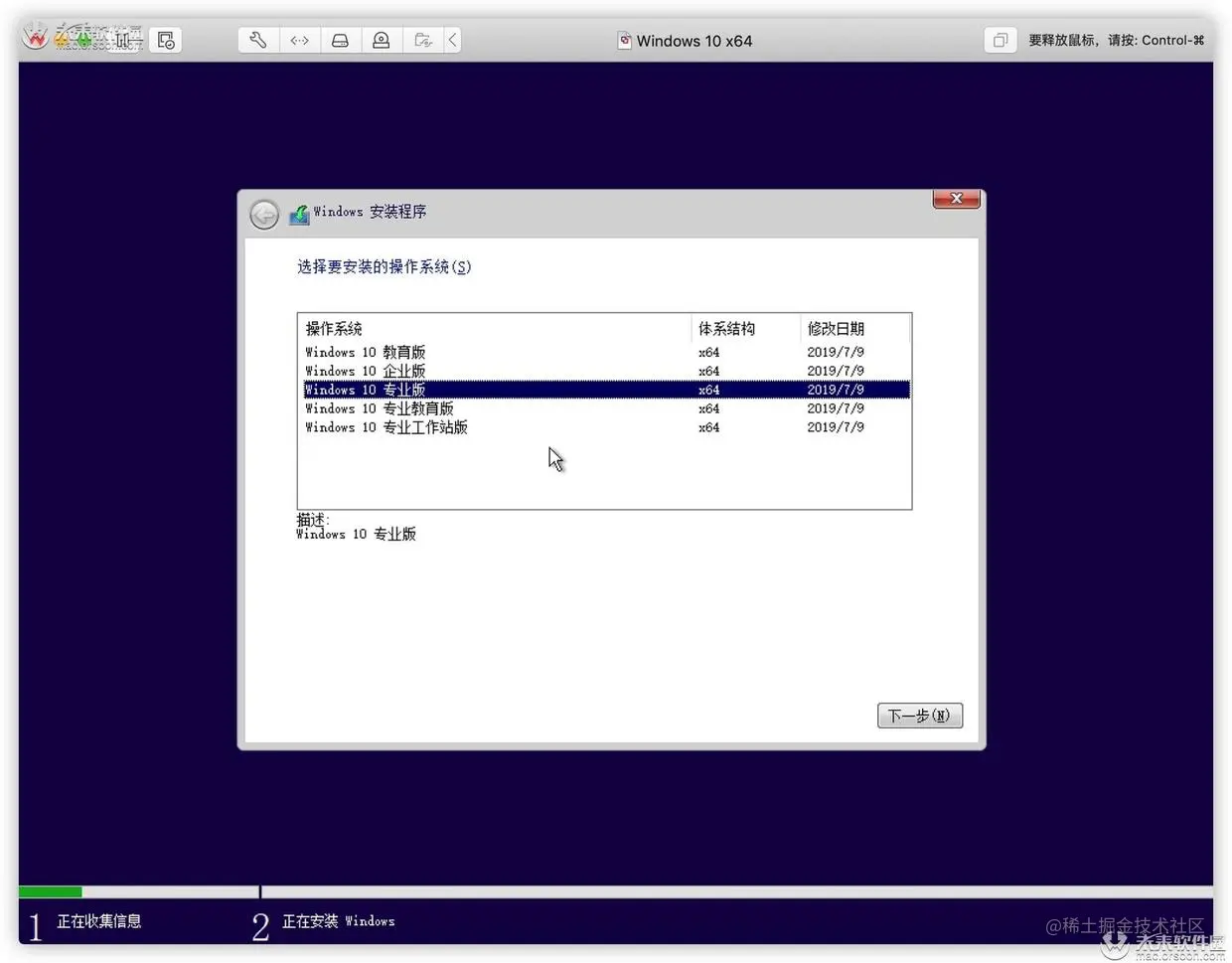
Task: Click the shared folders toolbar icon
Action: pos(422,40)
